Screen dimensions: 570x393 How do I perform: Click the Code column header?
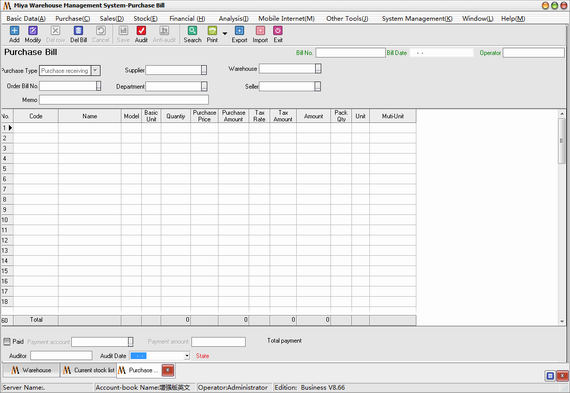coord(36,116)
